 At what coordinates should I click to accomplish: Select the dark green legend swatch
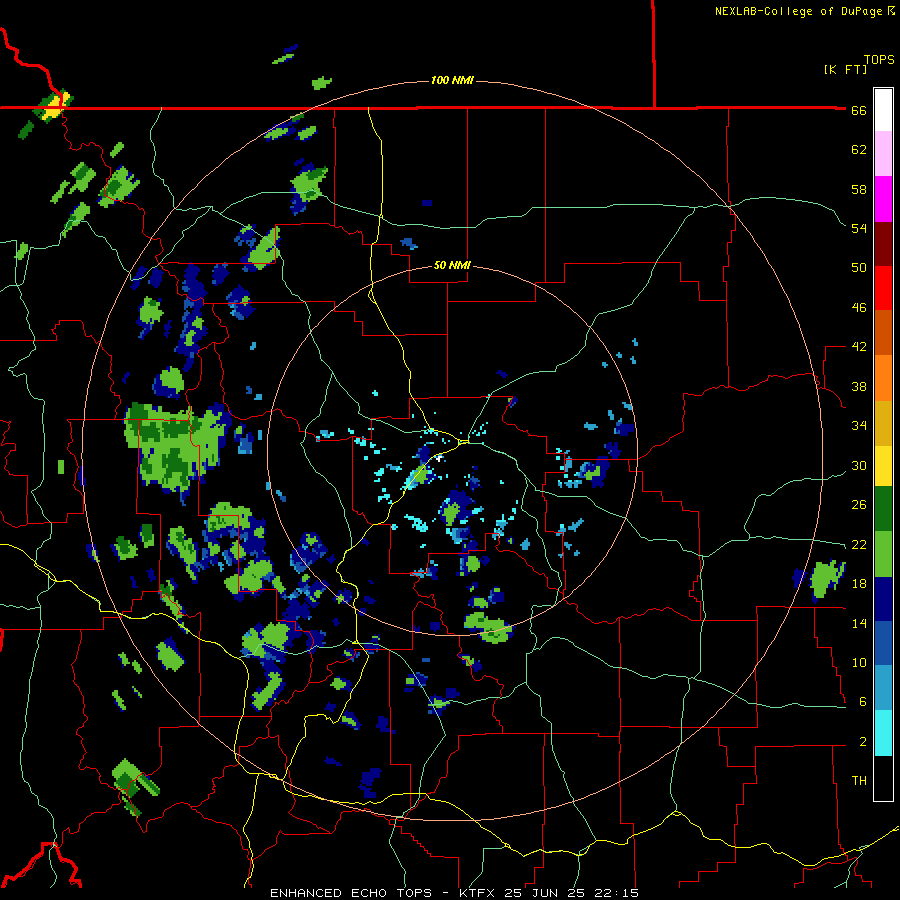click(x=883, y=509)
